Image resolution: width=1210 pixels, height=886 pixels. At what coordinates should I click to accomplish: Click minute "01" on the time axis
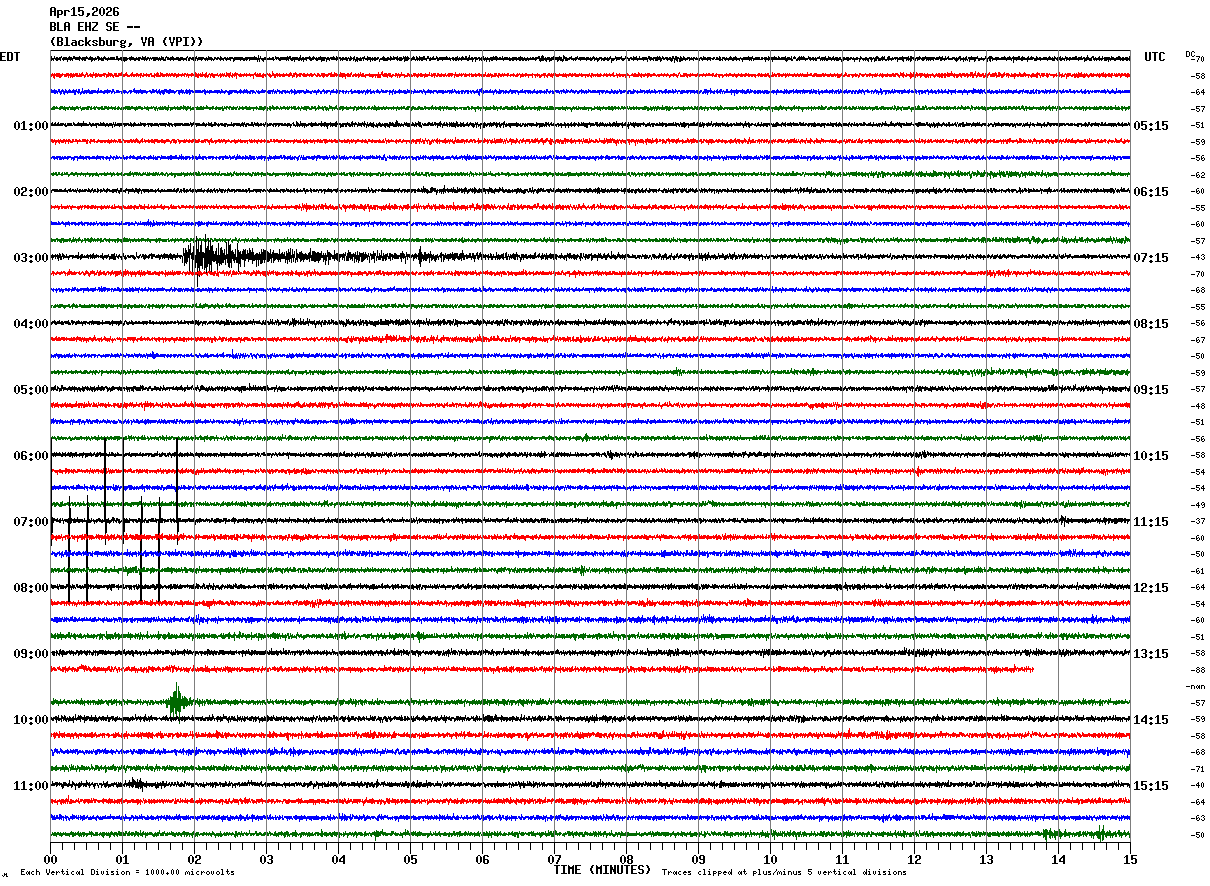[x=122, y=859]
